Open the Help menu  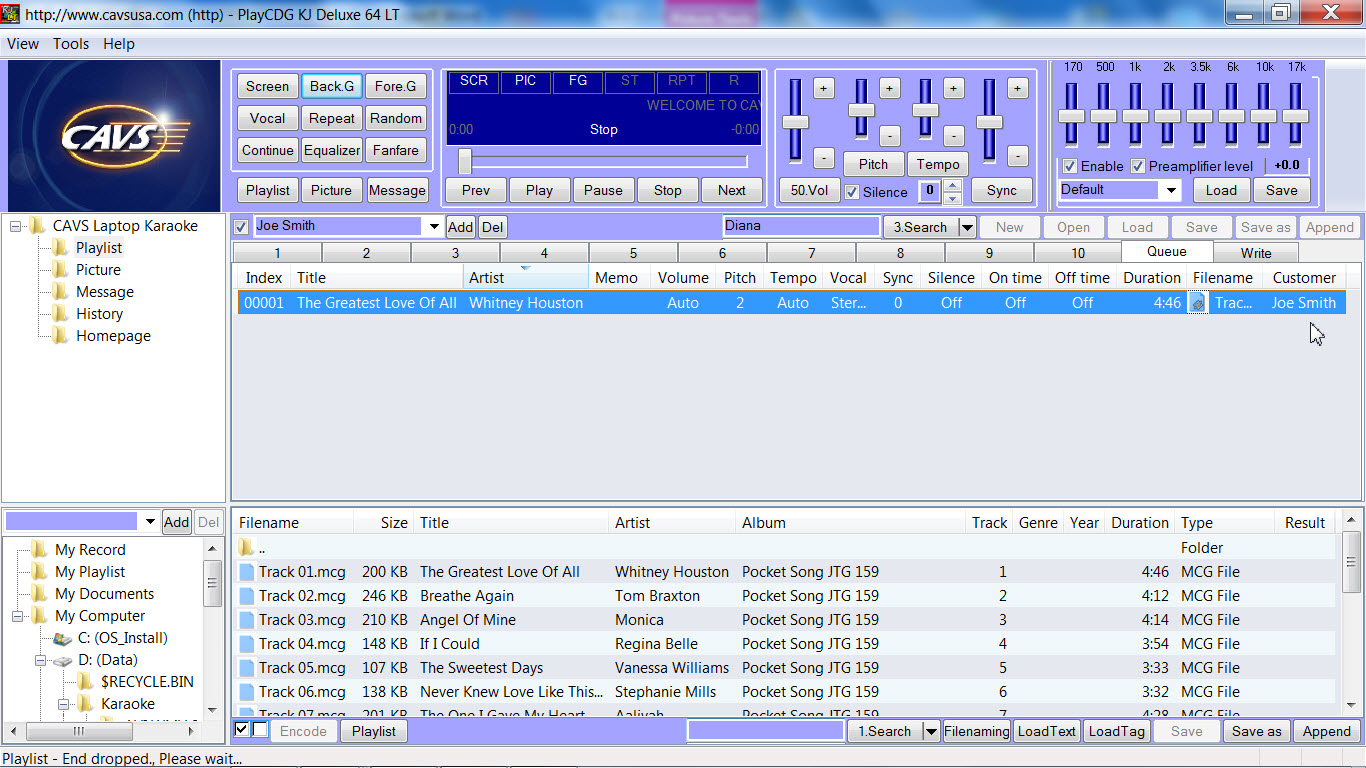119,44
